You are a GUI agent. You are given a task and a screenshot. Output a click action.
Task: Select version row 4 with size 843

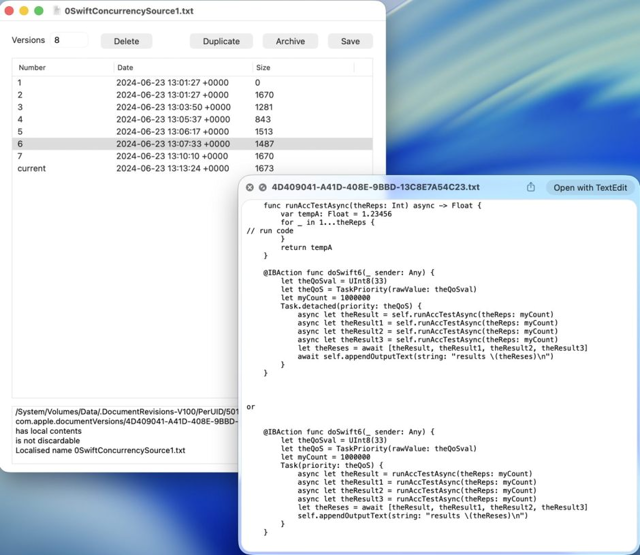[192, 119]
